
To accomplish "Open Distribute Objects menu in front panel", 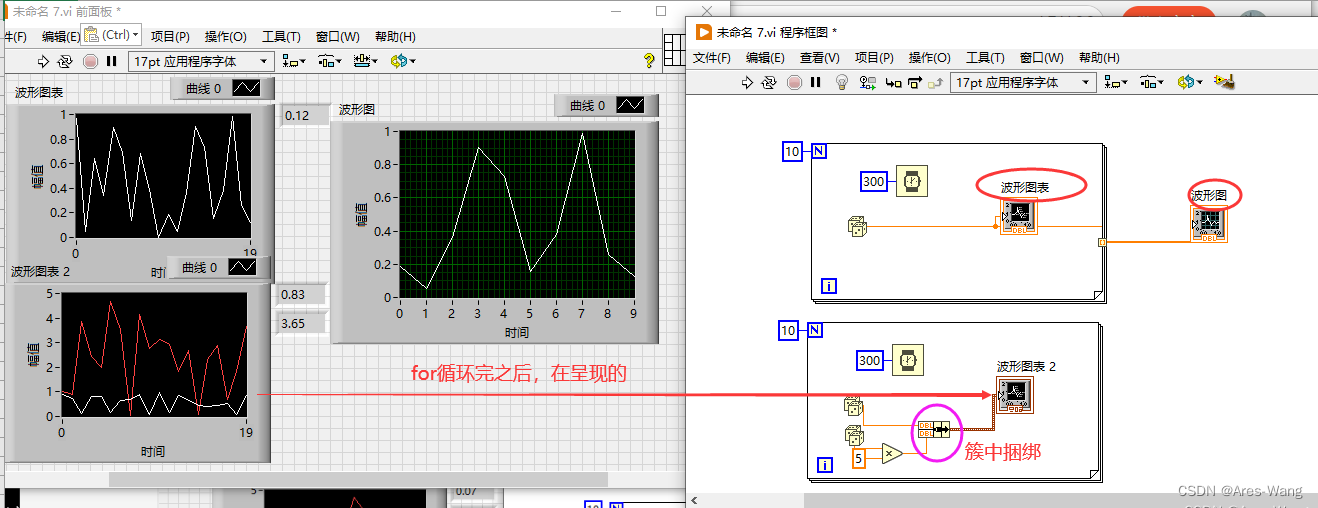I will 329,61.
